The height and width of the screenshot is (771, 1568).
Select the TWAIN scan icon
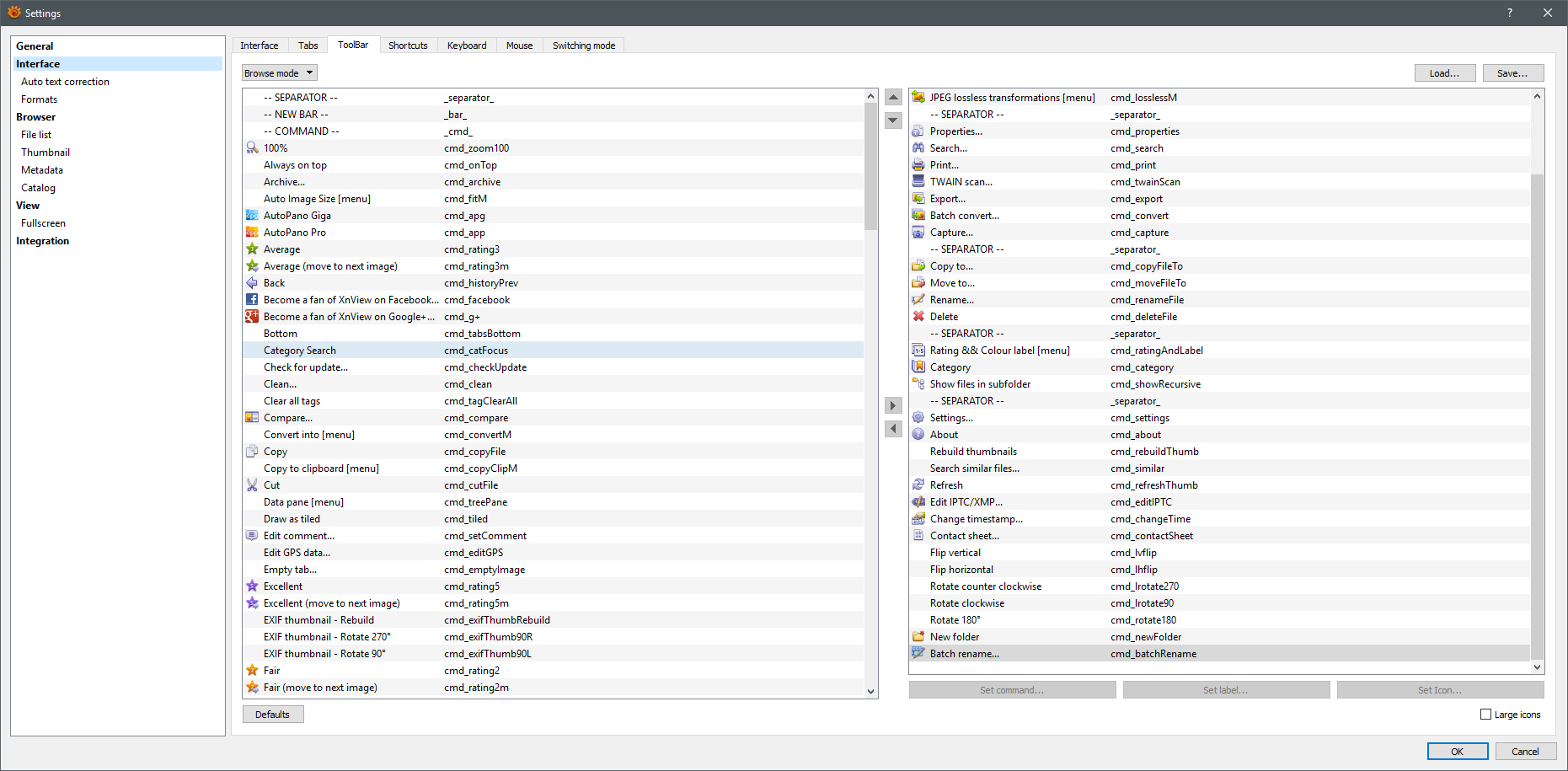918,182
